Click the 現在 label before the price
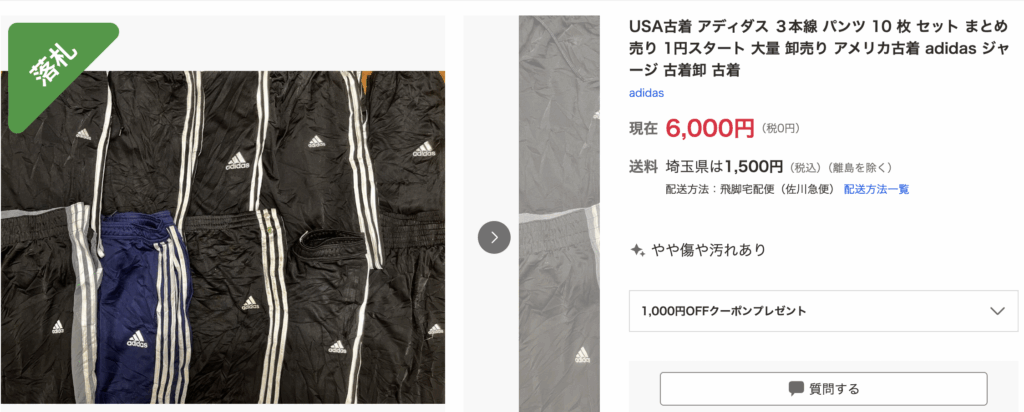The height and width of the screenshot is (412, 1024). (643, 129)
